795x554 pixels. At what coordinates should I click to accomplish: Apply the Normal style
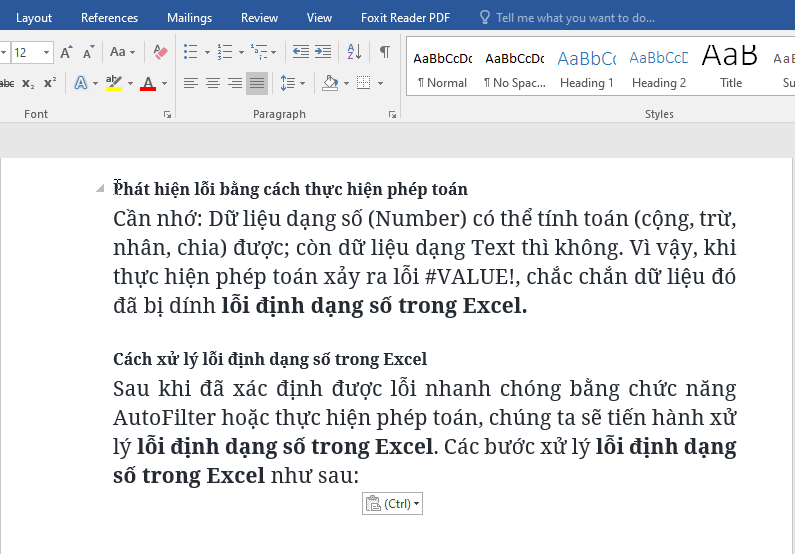(442, 66)
